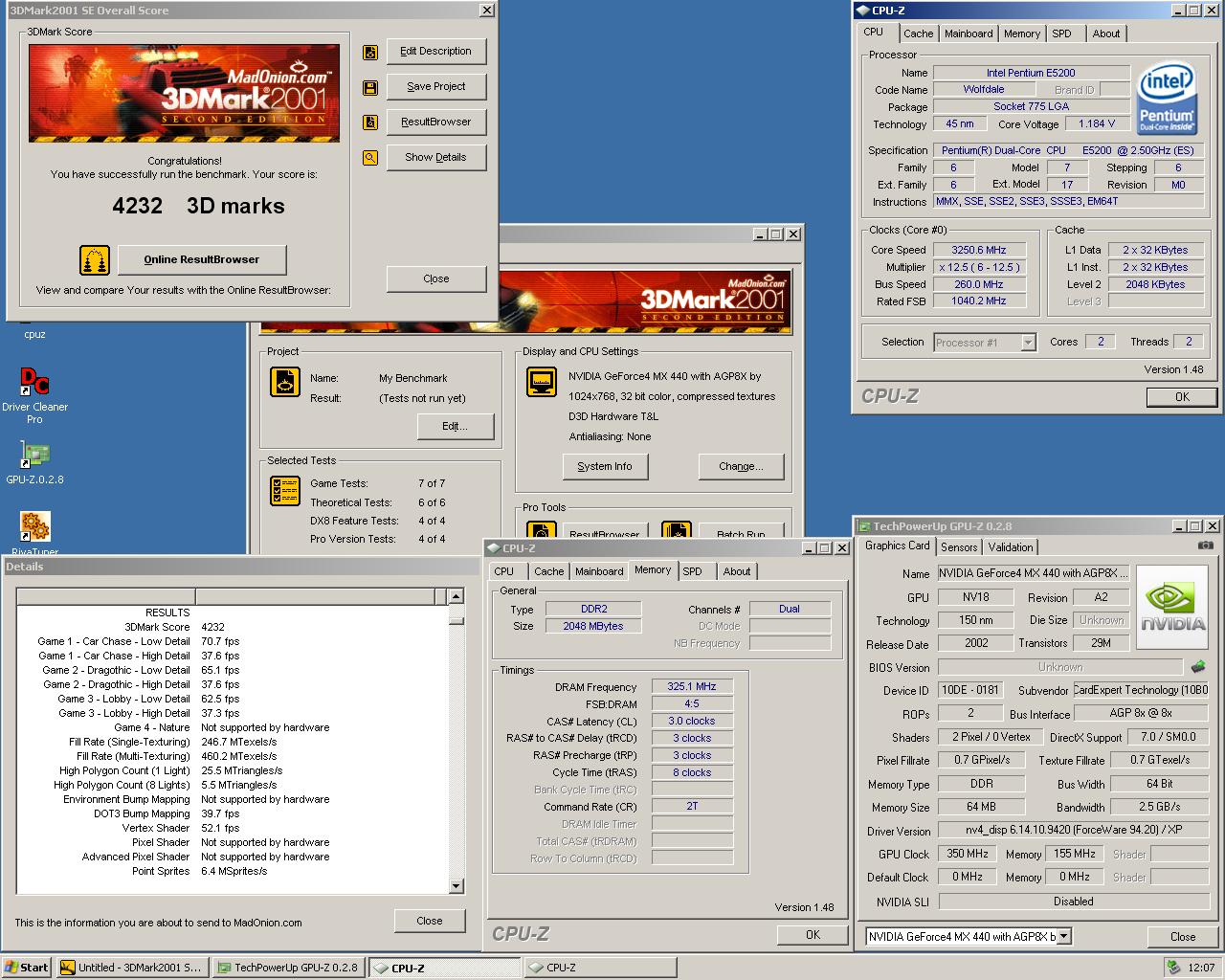
Task: Open the GPU-Z graphics card selector dropdown
Action: coord(1063,937)
